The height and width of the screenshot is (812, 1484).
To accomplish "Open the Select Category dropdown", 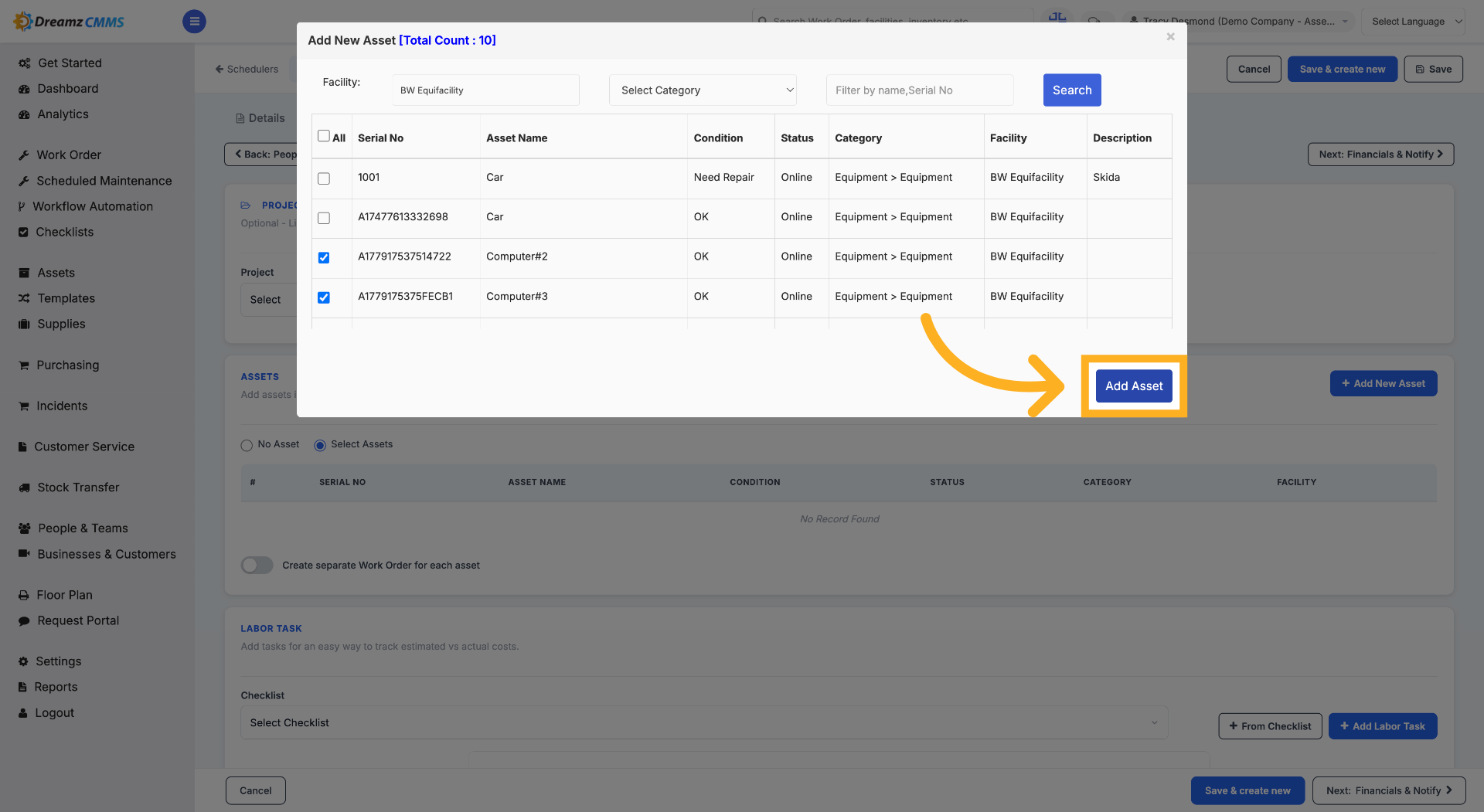I will click(x=703, y=90).
